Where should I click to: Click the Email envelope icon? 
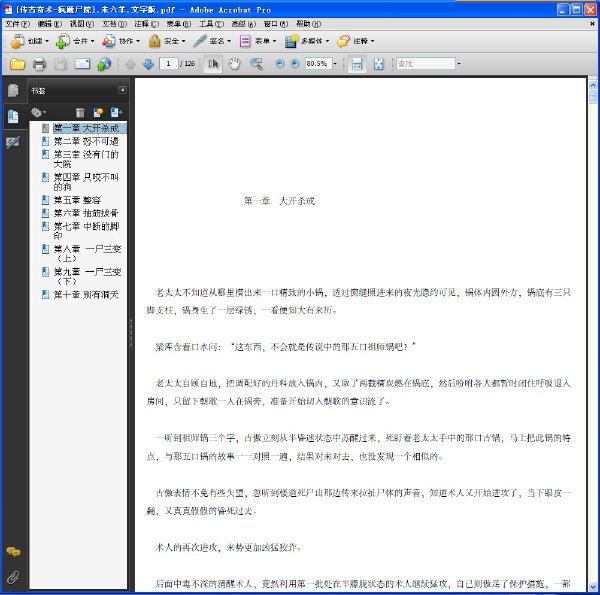pos(82,64)
